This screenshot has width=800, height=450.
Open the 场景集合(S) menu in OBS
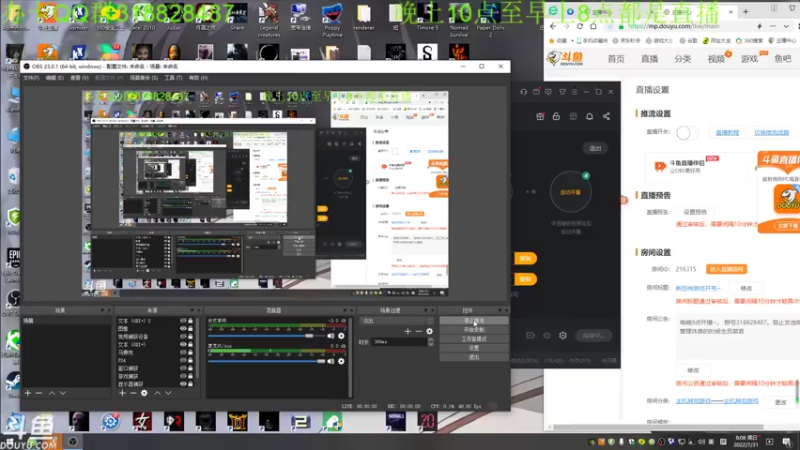[143, 78]
